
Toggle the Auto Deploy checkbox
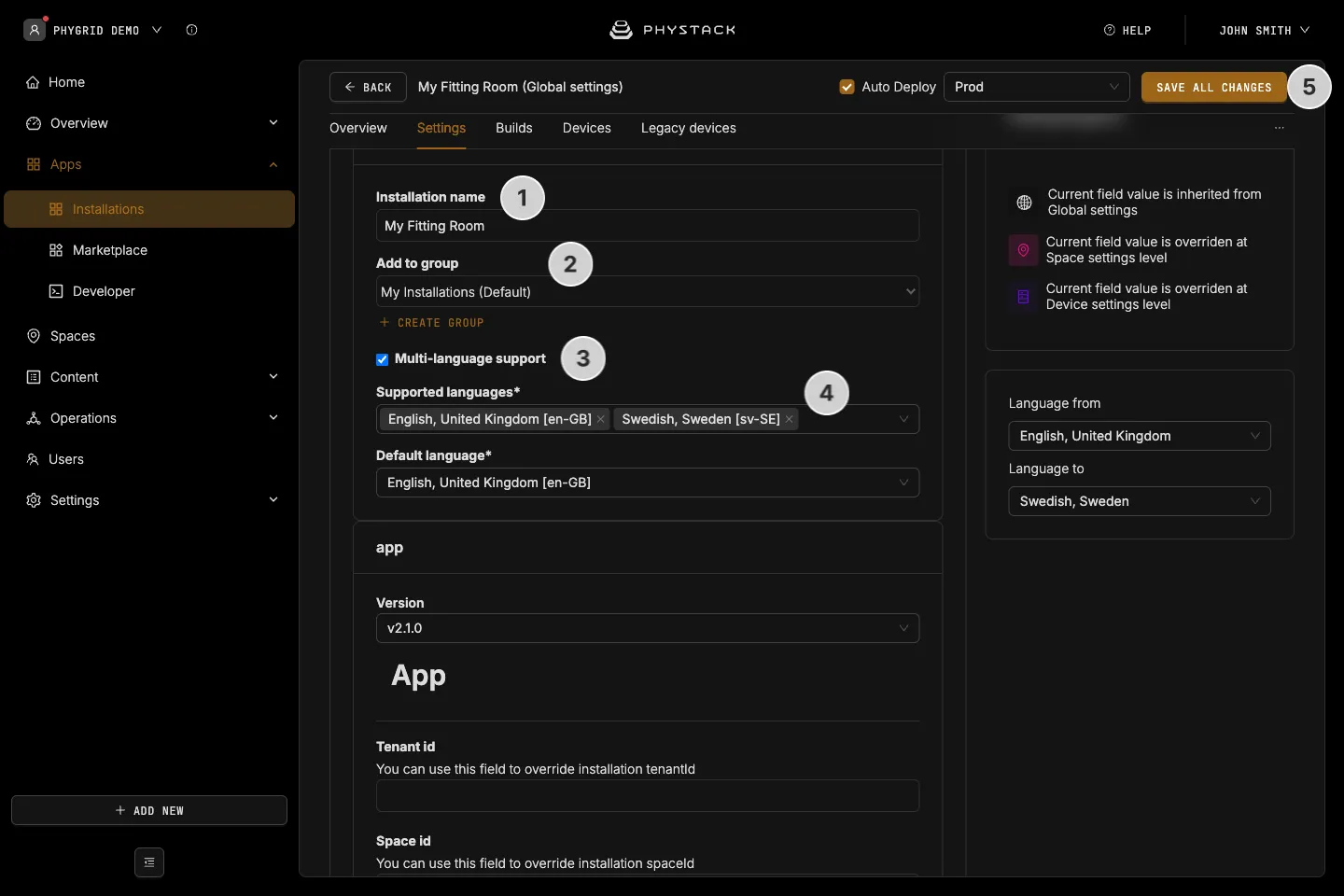pyautogui.click(x=847, y=87)
